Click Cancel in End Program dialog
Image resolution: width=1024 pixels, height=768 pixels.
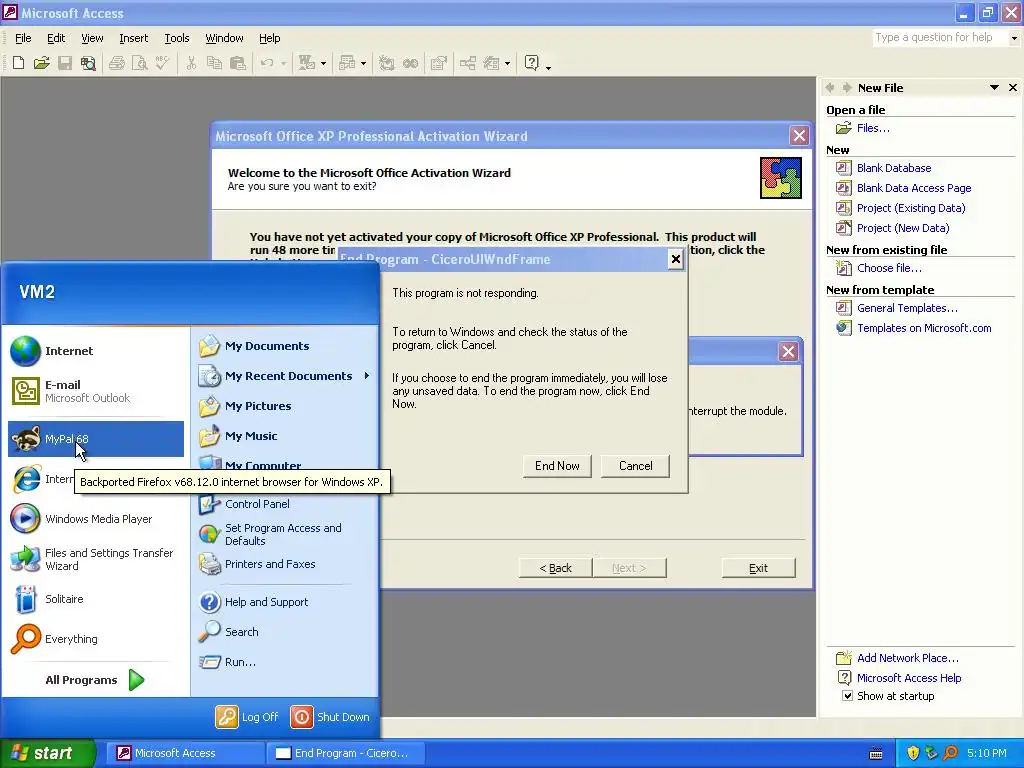pos(635,466)
